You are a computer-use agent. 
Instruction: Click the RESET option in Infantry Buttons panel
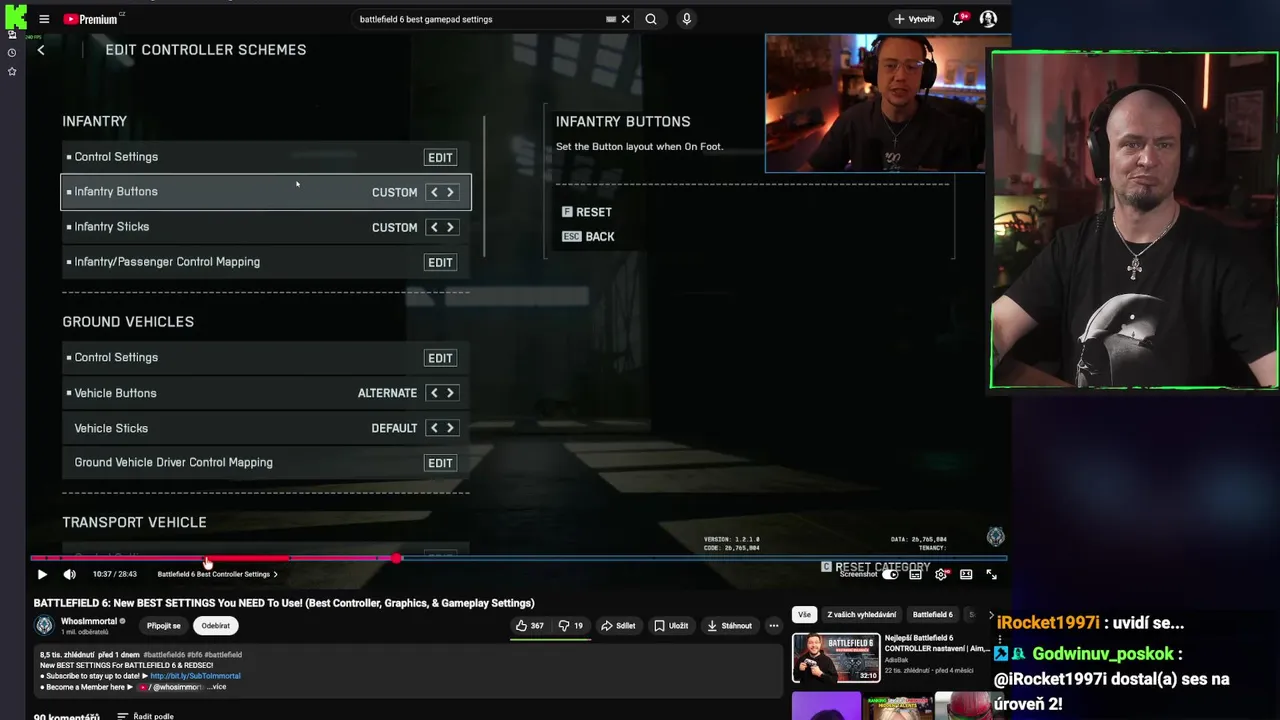click(x=587, y=212)
